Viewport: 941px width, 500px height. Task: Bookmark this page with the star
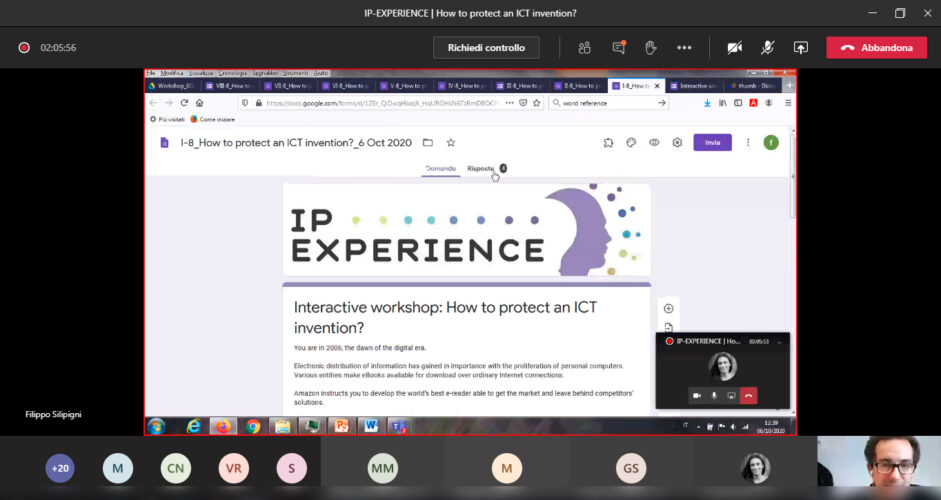(537, 103)
